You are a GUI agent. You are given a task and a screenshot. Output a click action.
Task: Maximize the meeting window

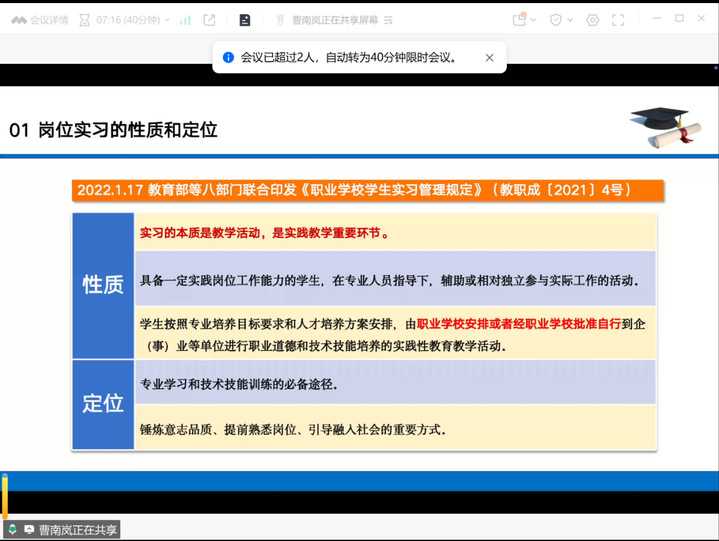(x=679, y=18)
